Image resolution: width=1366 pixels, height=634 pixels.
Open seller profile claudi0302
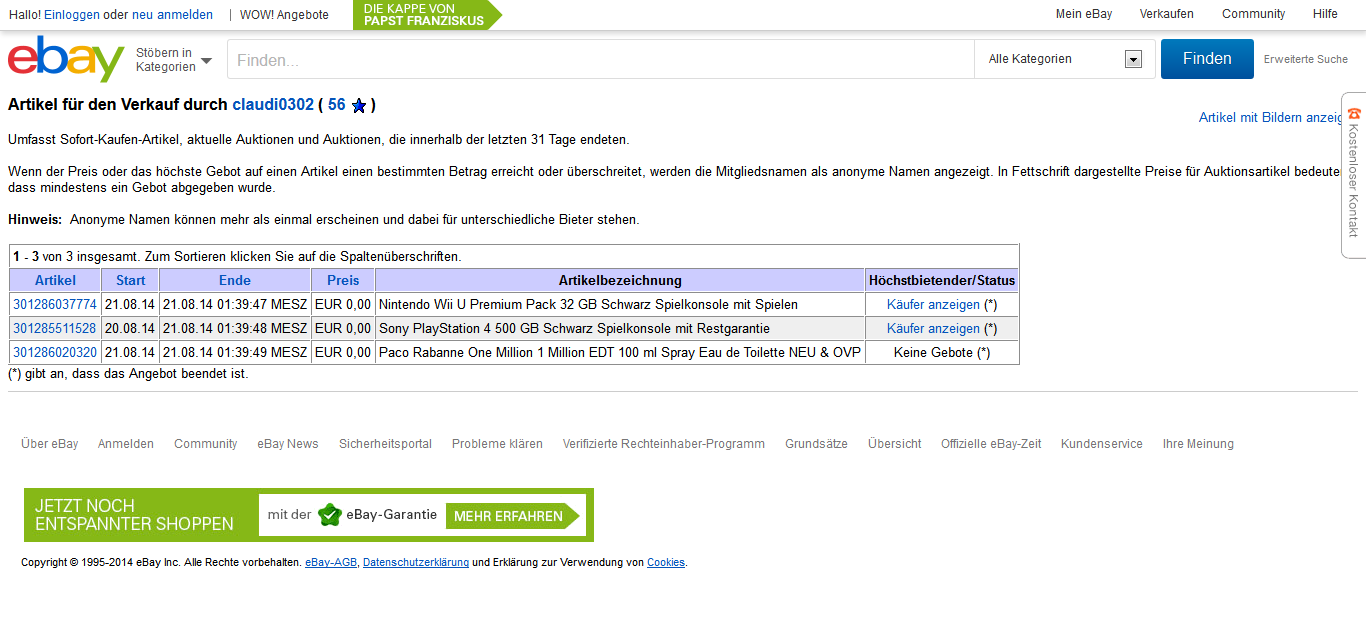point(273,105)
